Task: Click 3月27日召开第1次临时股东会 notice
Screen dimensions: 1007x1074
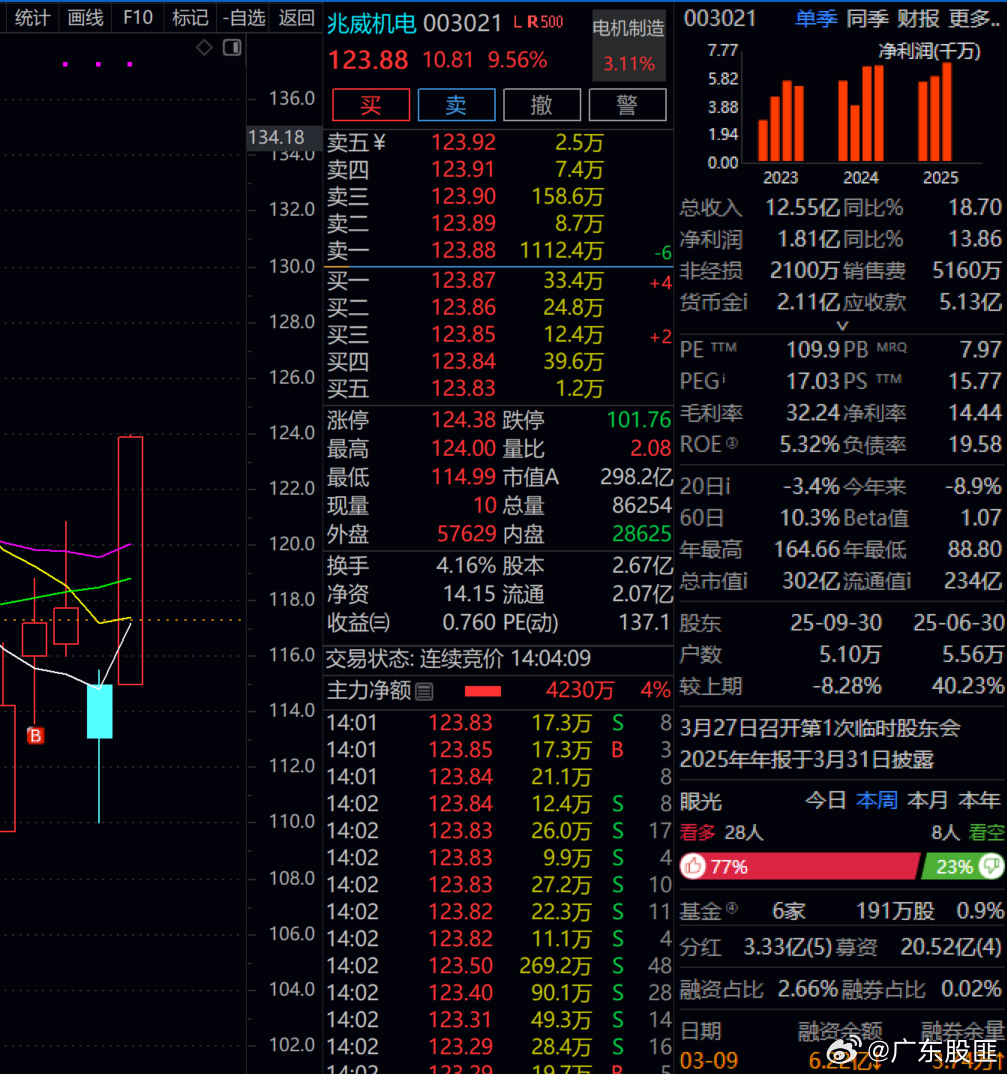Action: pyautogui.click(x=820, y=728)
